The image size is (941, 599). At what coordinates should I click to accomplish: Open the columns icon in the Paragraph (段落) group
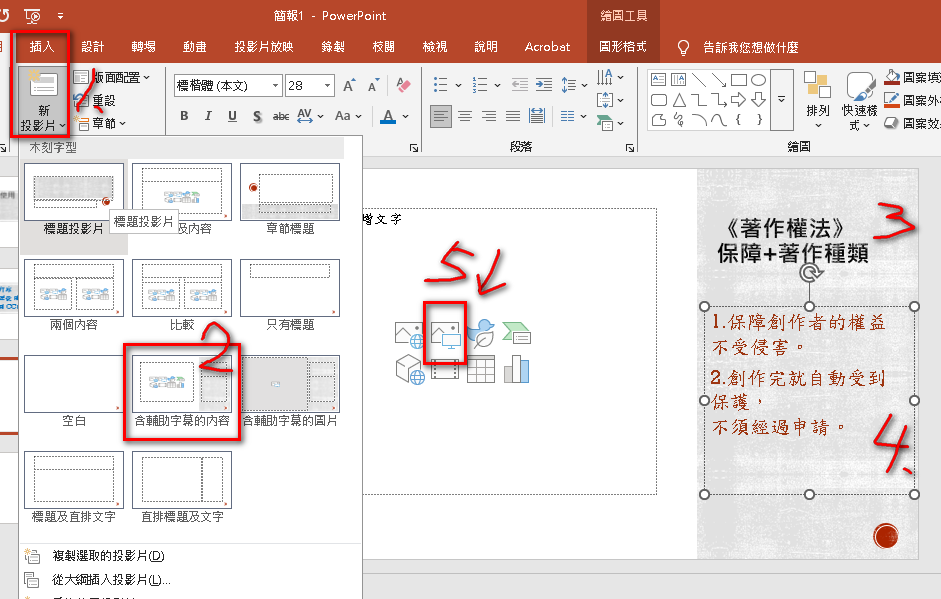(x=568, y=116)
